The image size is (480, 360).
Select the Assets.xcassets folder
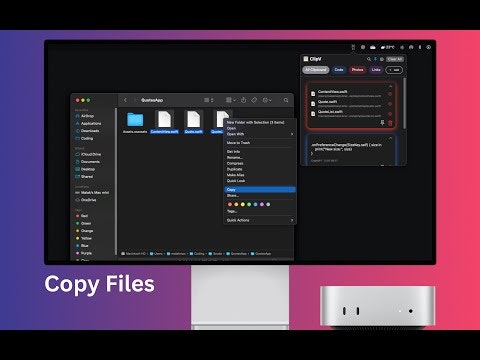click(135, 122)
